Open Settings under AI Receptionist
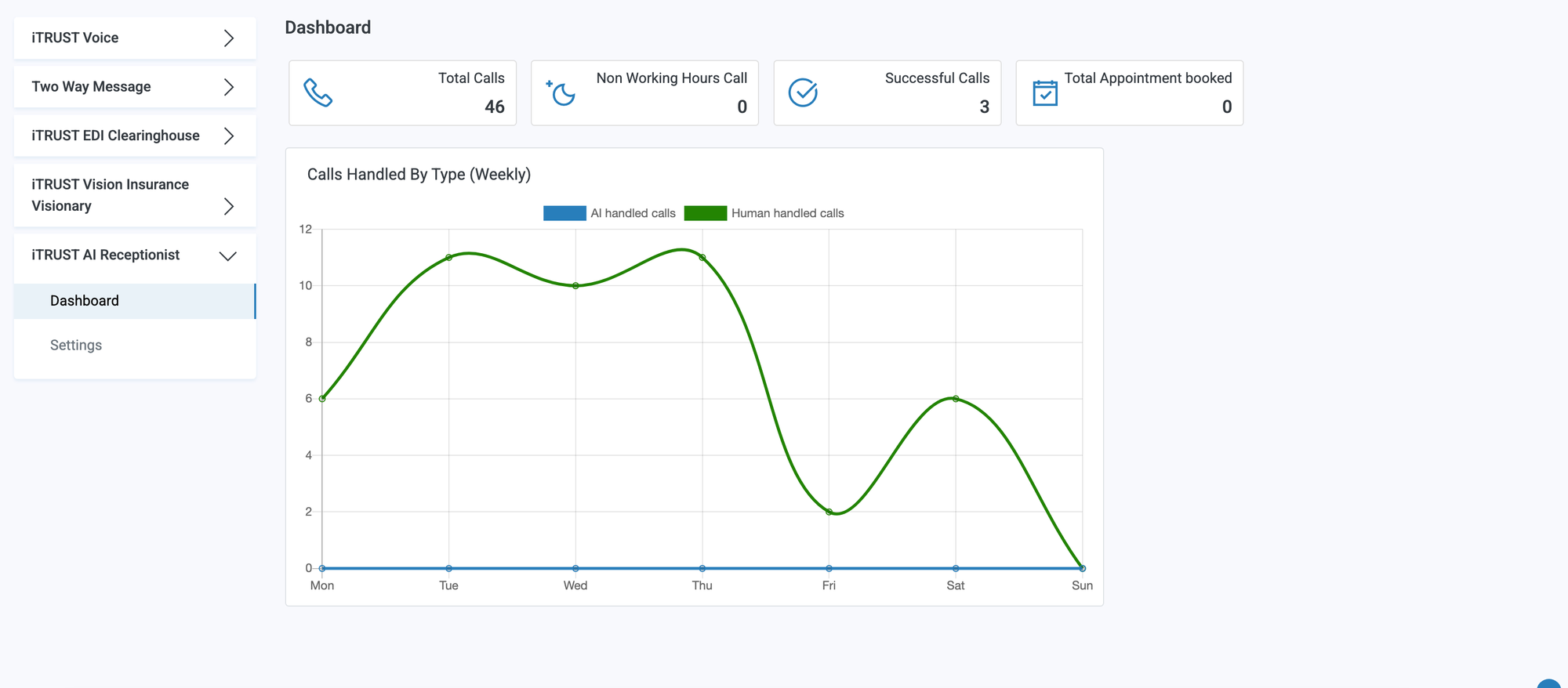 point(76,346)
